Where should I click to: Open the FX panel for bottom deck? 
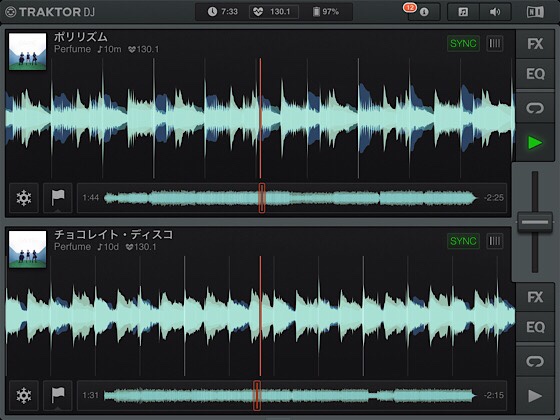tap(535, 297)
